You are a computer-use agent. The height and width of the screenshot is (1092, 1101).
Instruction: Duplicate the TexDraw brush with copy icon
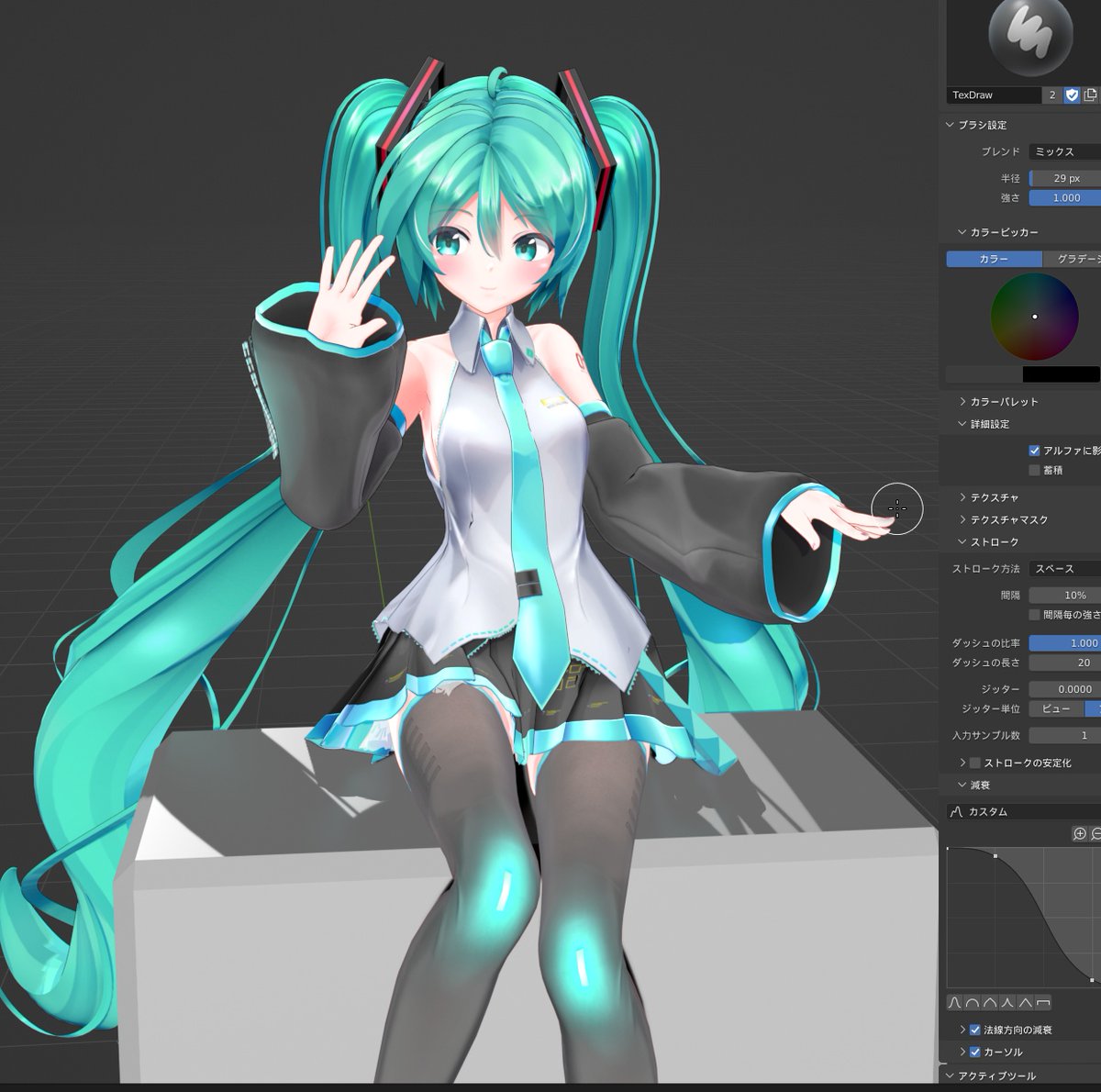1091,95
